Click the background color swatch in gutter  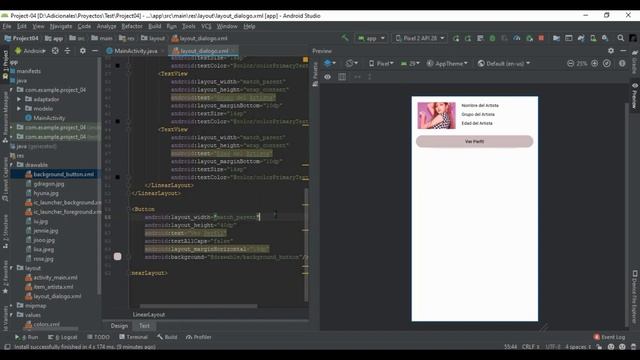(x=118, y=256)
